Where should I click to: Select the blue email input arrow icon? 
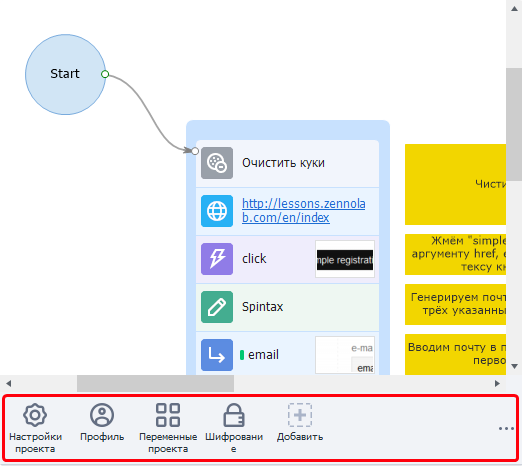(217, 355)
